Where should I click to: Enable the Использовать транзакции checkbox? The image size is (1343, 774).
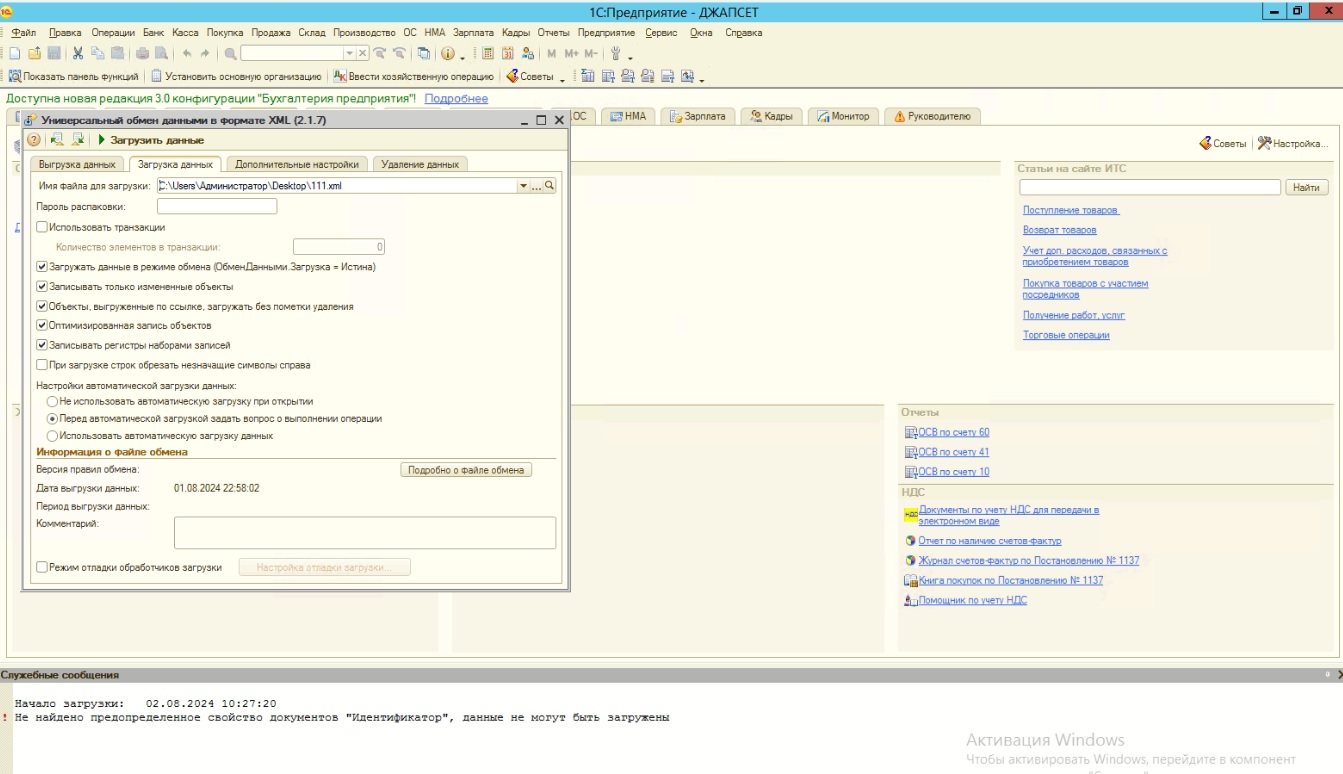pos(42,227)
